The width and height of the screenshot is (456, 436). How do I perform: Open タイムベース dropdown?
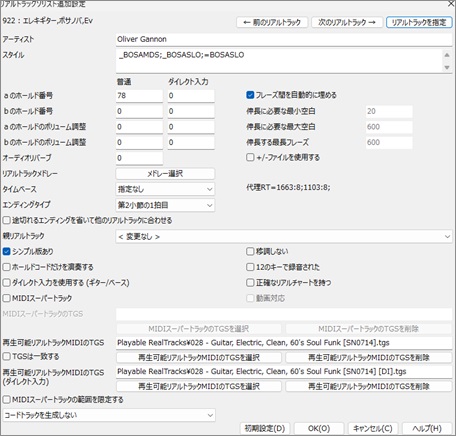coord(165,189)
